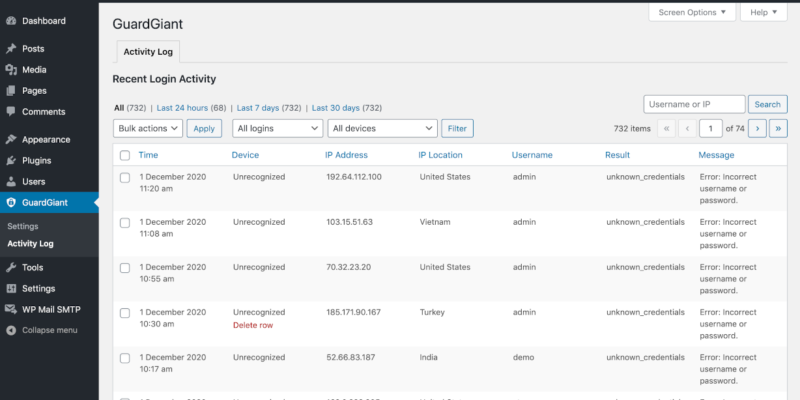This screenshot has width=800, height=400.
Task: Click the '732 items' count text
Action: point(632,129)
